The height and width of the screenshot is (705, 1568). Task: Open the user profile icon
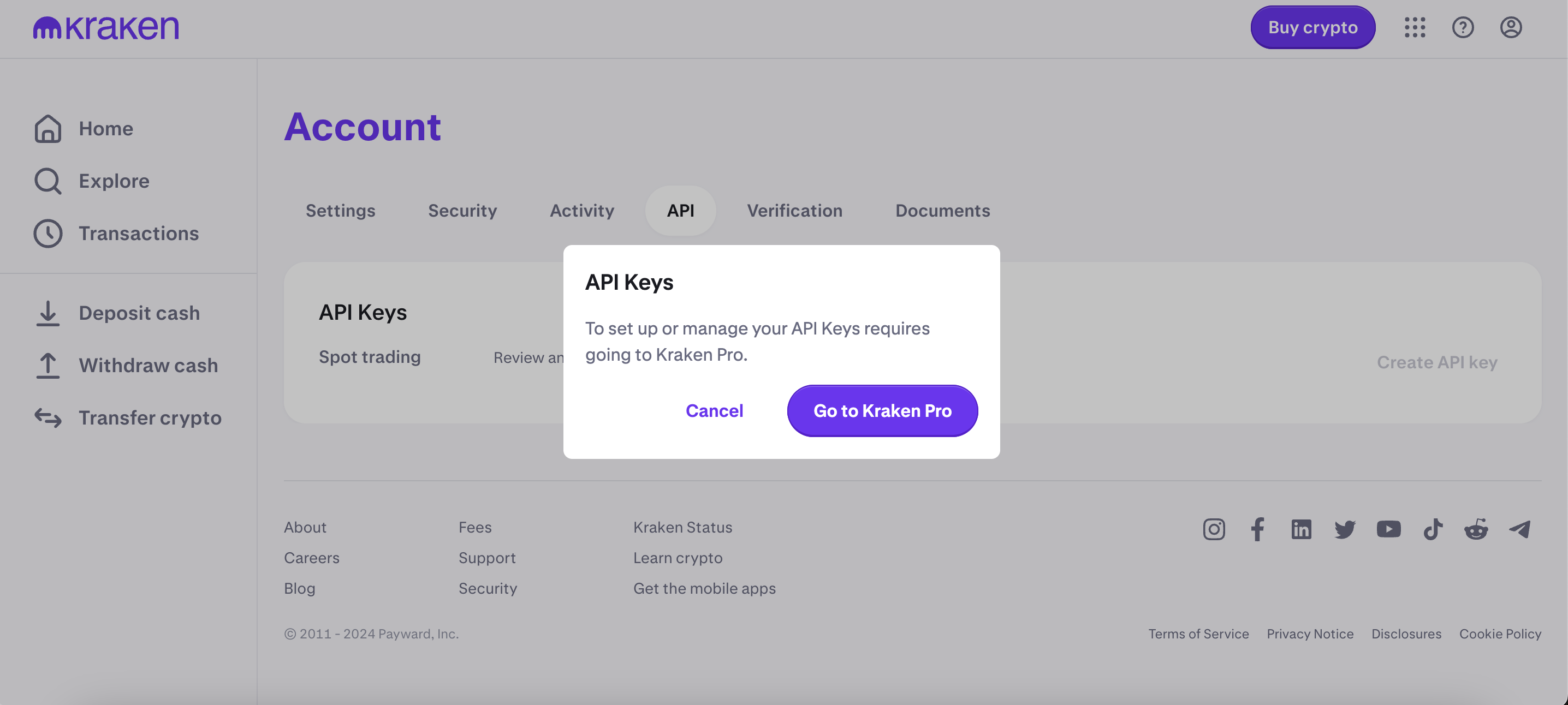[1511, 27]
